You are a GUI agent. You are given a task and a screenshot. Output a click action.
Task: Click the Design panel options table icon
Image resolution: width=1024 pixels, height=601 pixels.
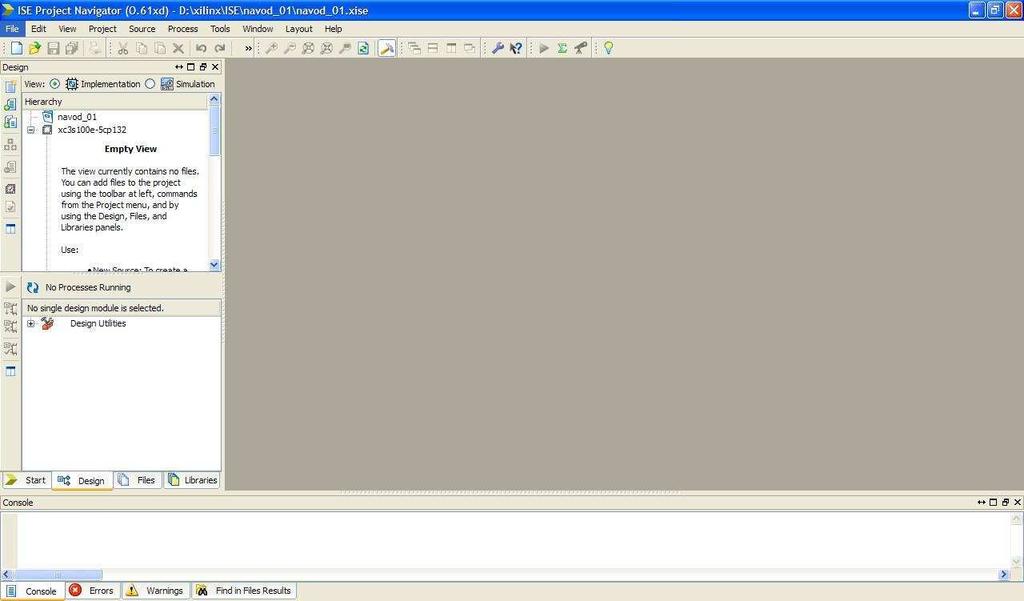click(10, 229)
